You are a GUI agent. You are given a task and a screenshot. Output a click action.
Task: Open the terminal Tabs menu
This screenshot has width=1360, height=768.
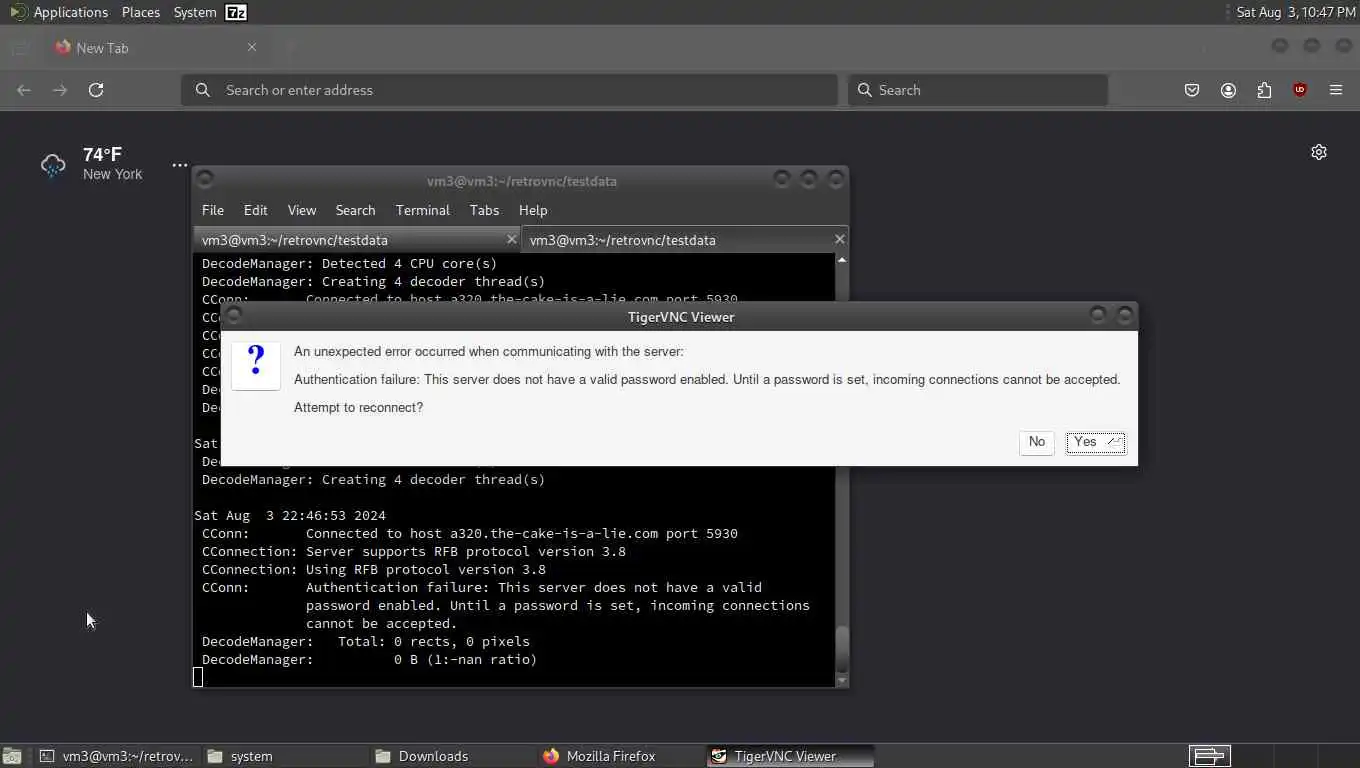(484, 210)
